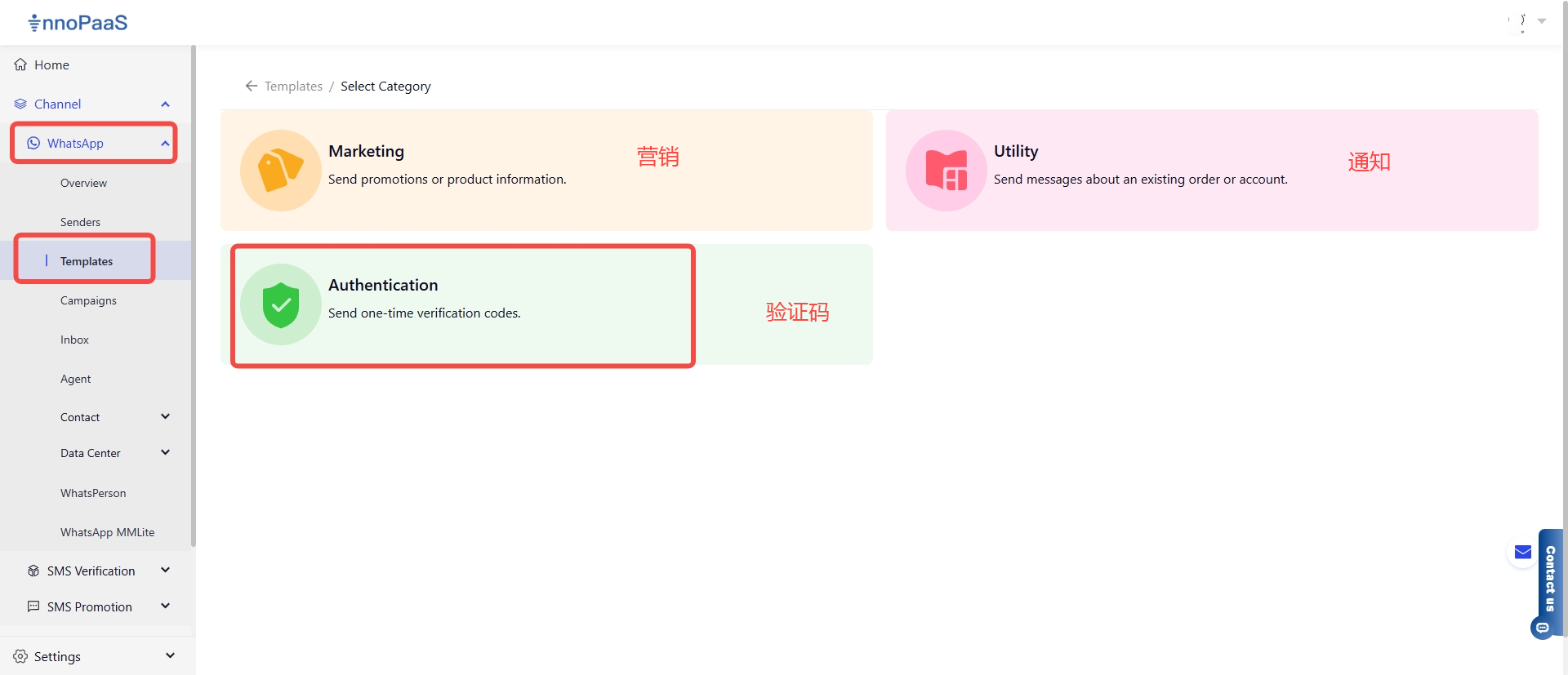Click the back arrow beside Templates breadcrumb
Screen dimensions: 1568x675
(251, 86)
